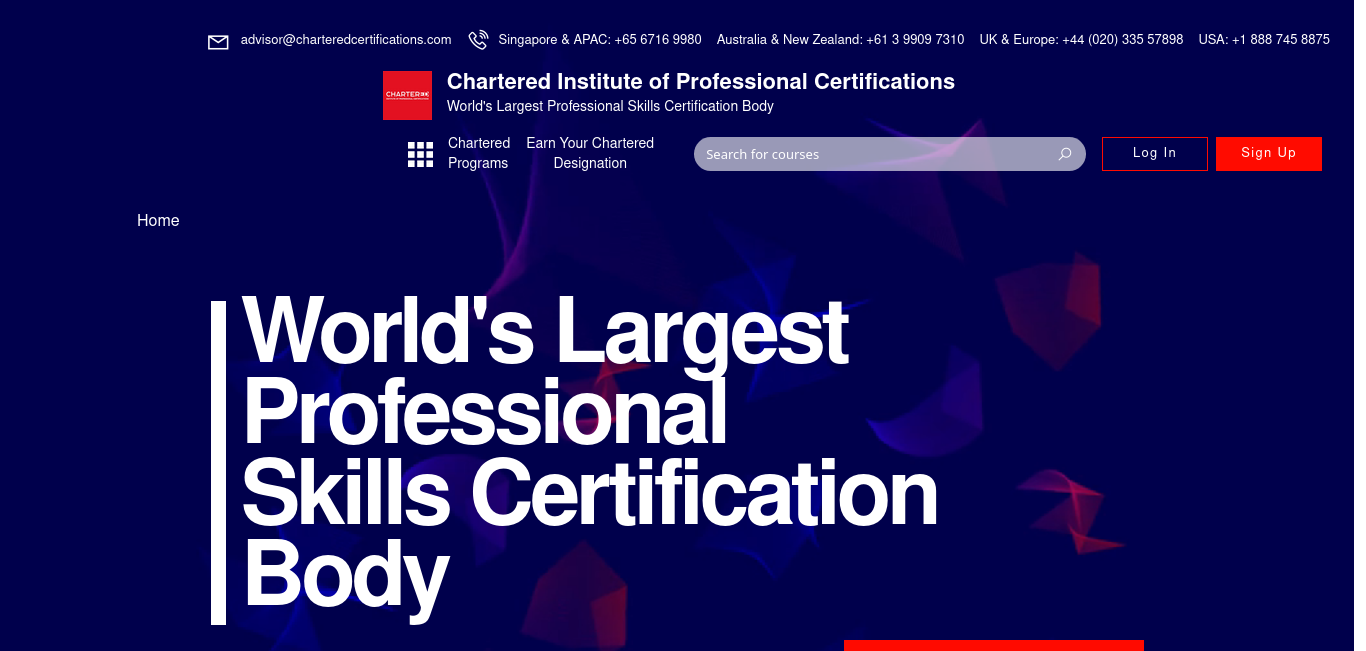Open the Chartered Programs menu
This screenshot has height=651, width=1366.
pos(479,153)
